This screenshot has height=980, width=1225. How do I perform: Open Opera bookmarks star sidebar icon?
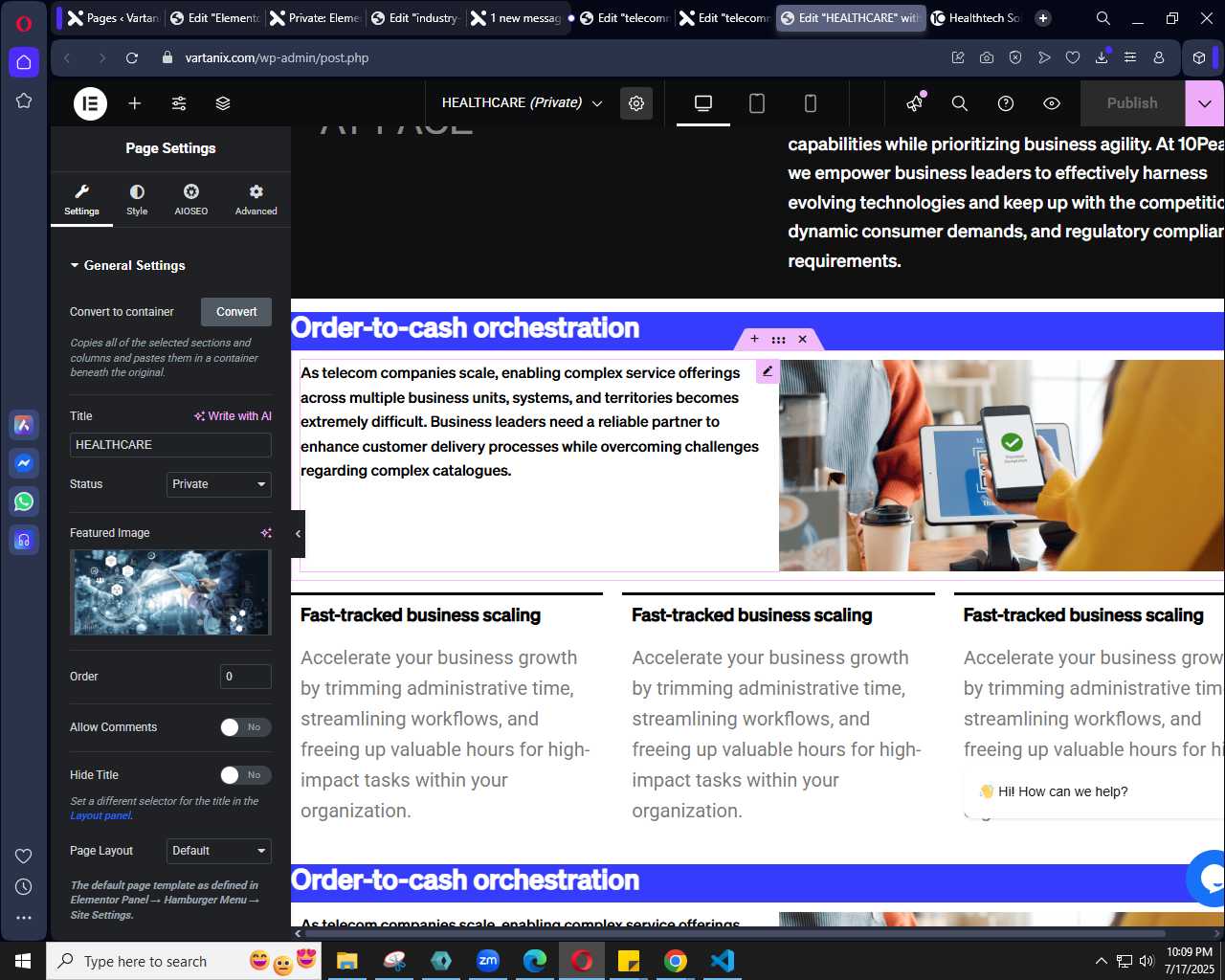24,100
